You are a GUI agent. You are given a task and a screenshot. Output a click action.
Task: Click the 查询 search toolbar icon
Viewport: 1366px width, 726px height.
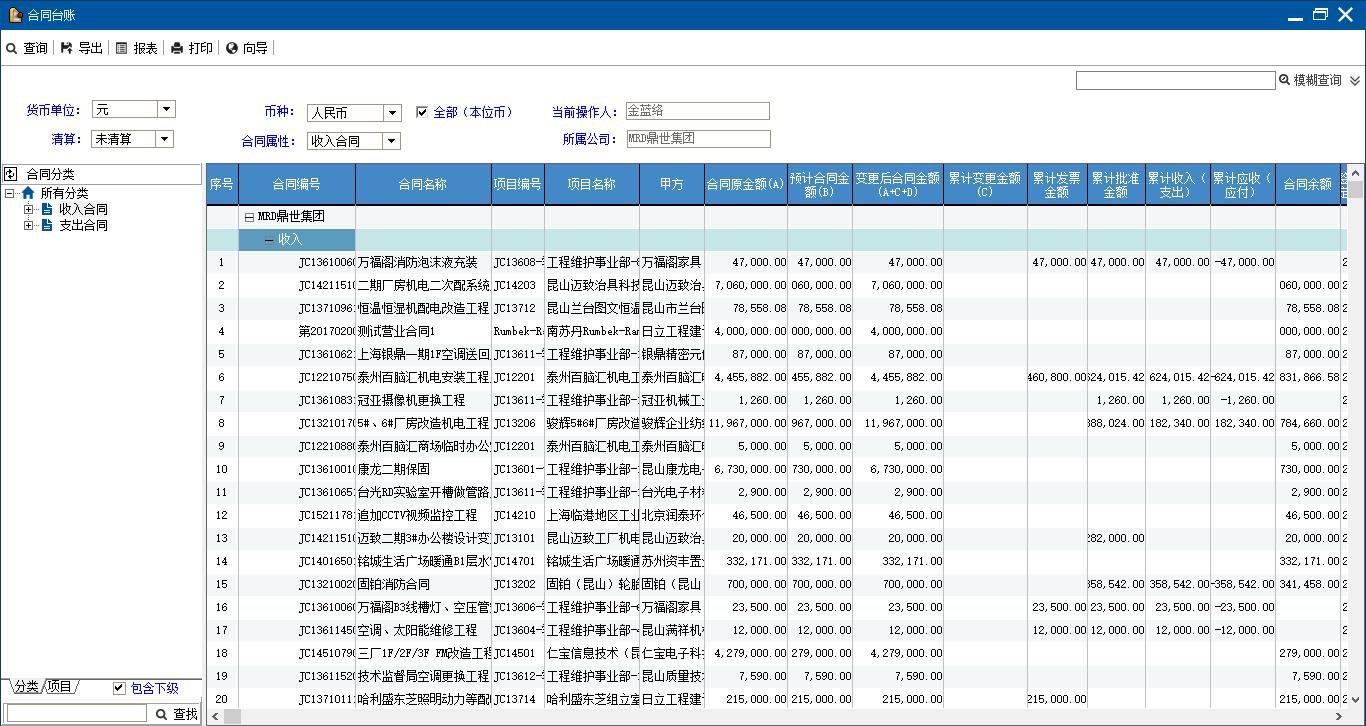coord(12,48)
